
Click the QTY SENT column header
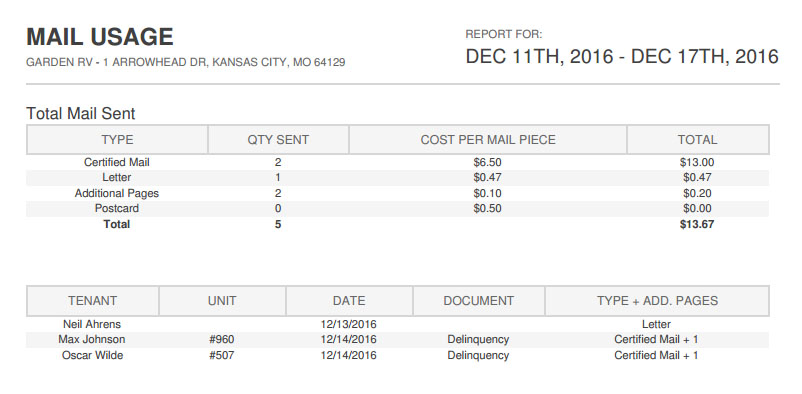point(278,140)
